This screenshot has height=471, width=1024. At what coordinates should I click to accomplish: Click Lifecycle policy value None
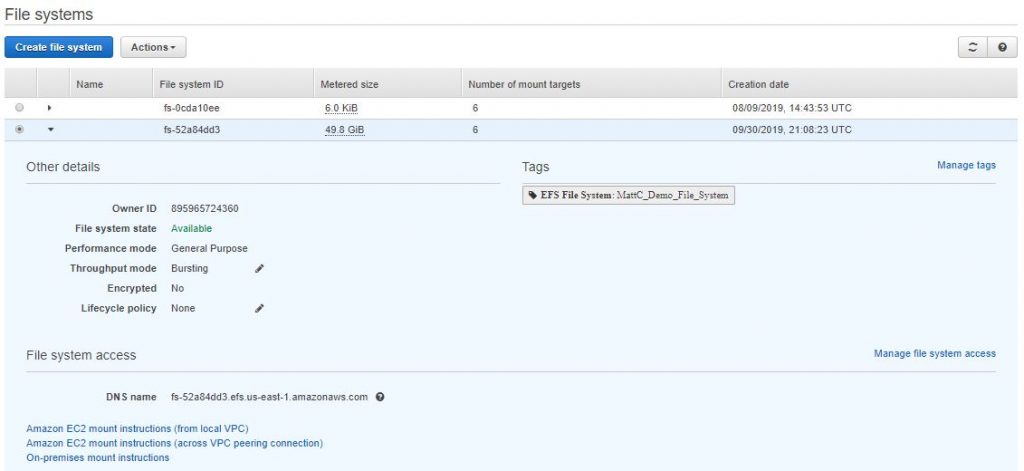tap(183, 308)
